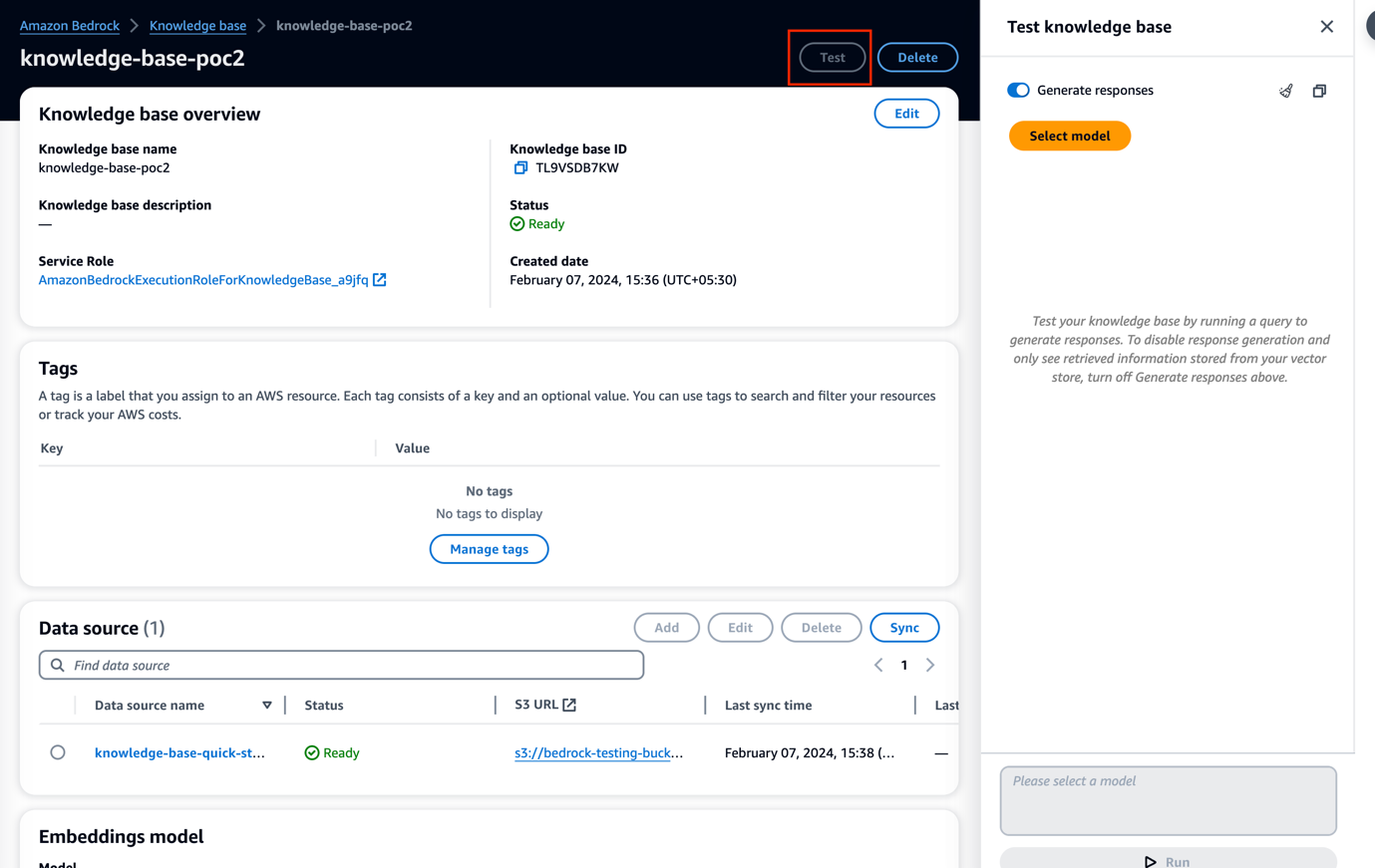Click the Data source name column header
Viewport: 1375px width, 868px height.
[x=150, y=705]
